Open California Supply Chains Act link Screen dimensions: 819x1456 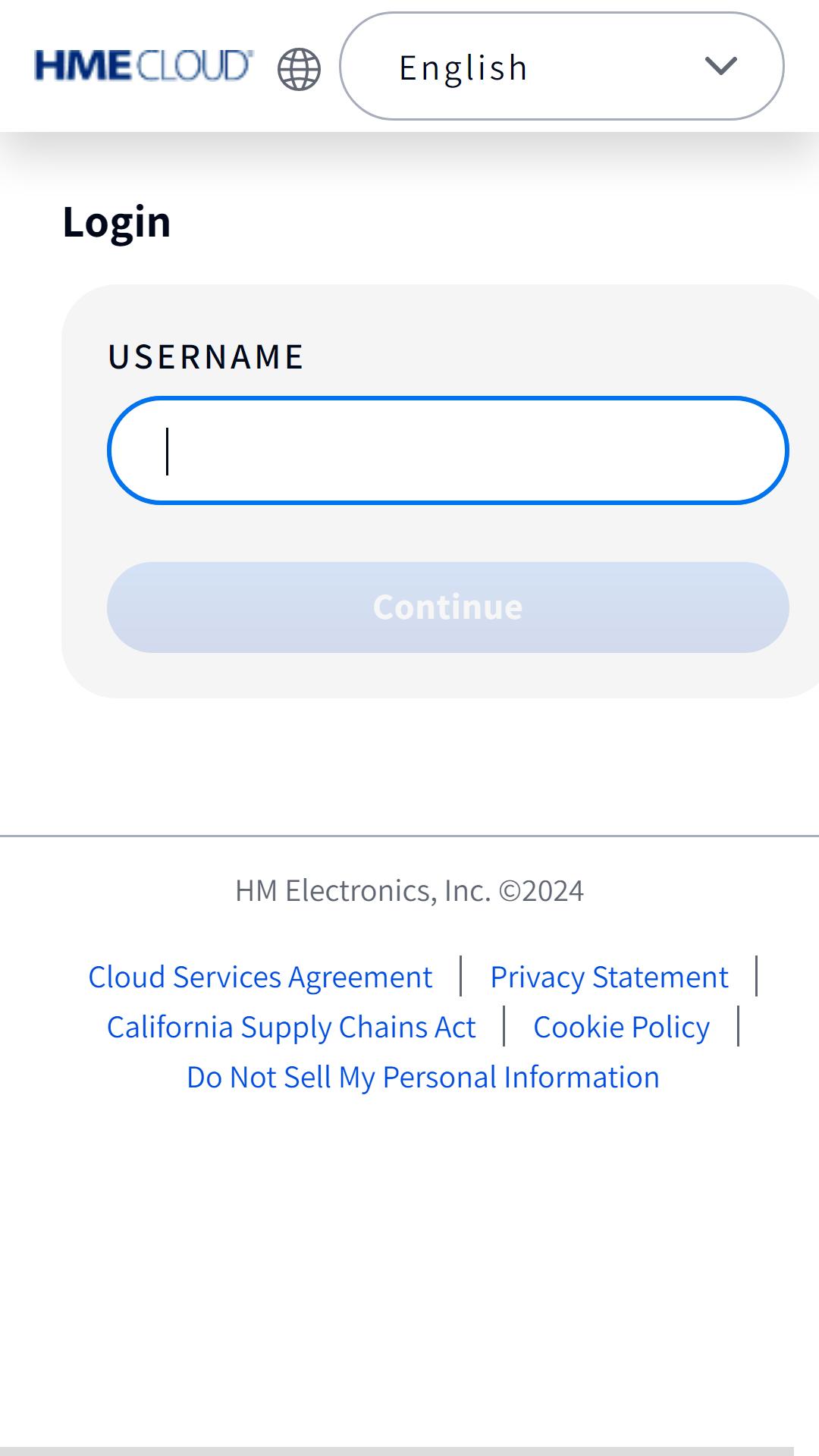(291, 1027)
